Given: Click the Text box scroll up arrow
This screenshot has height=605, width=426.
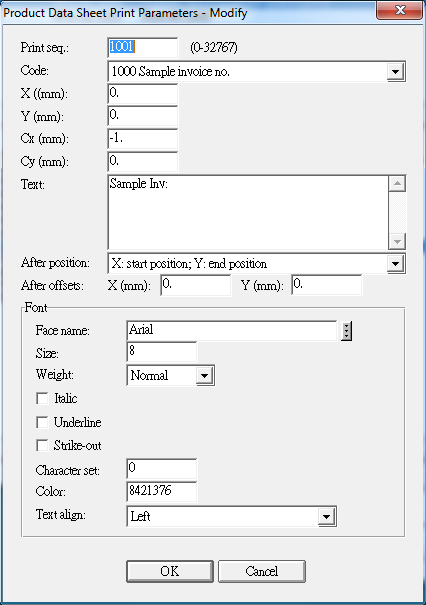Looking at the screenshot, I should (397, 183).
